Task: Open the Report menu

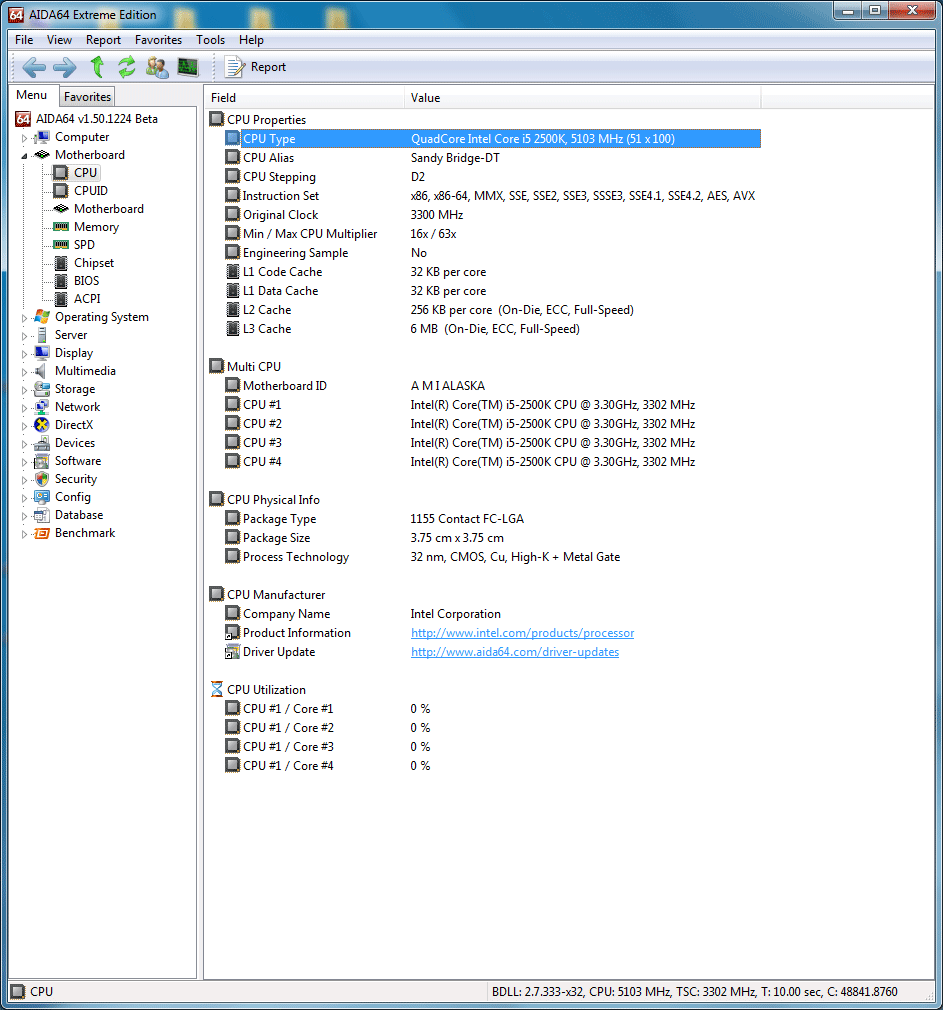Action: tap(103, 40)
